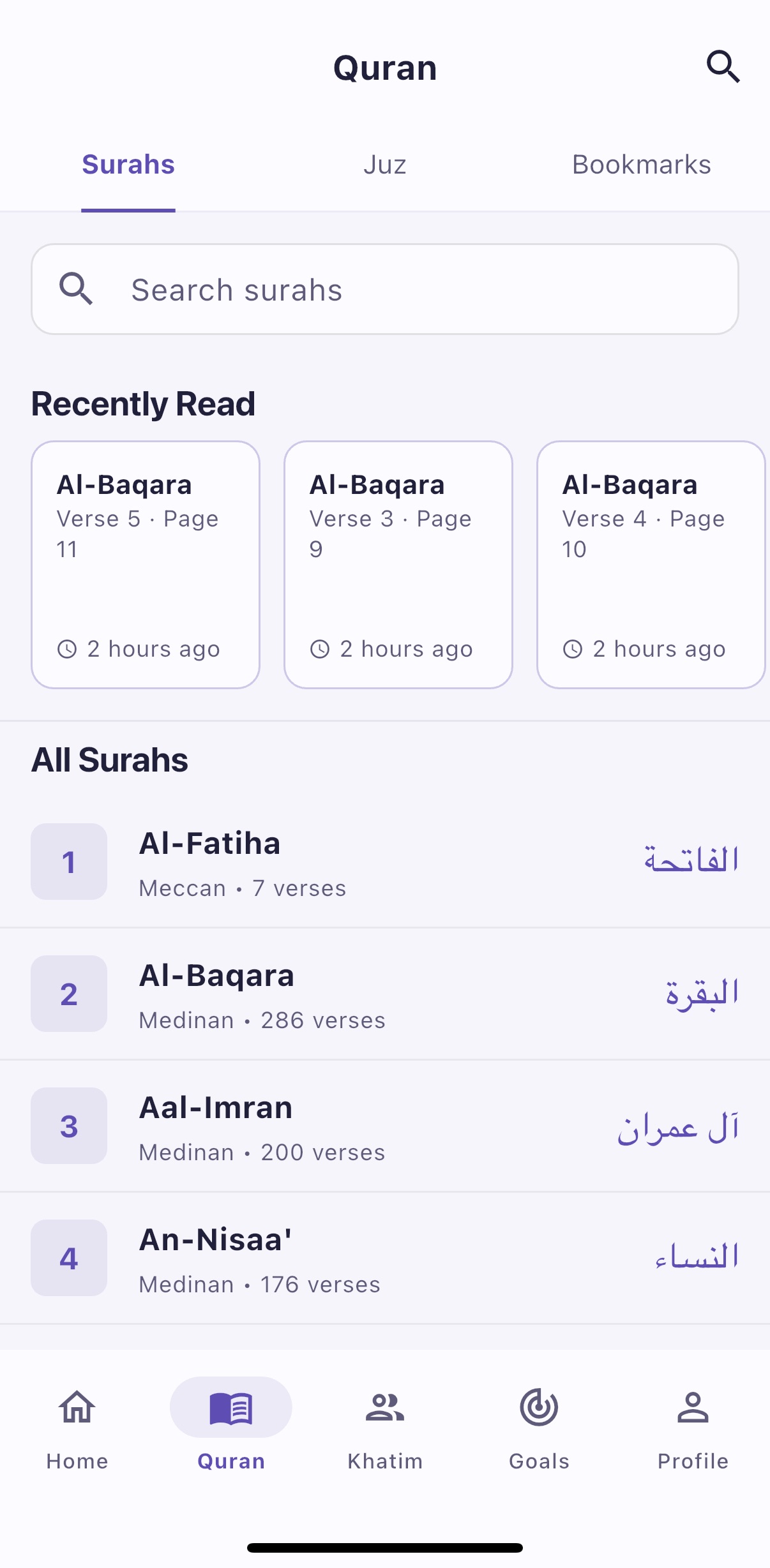Select the Quran book icon
The height and width of the screenshot is (1568, 770).
tap(231, 1407)
